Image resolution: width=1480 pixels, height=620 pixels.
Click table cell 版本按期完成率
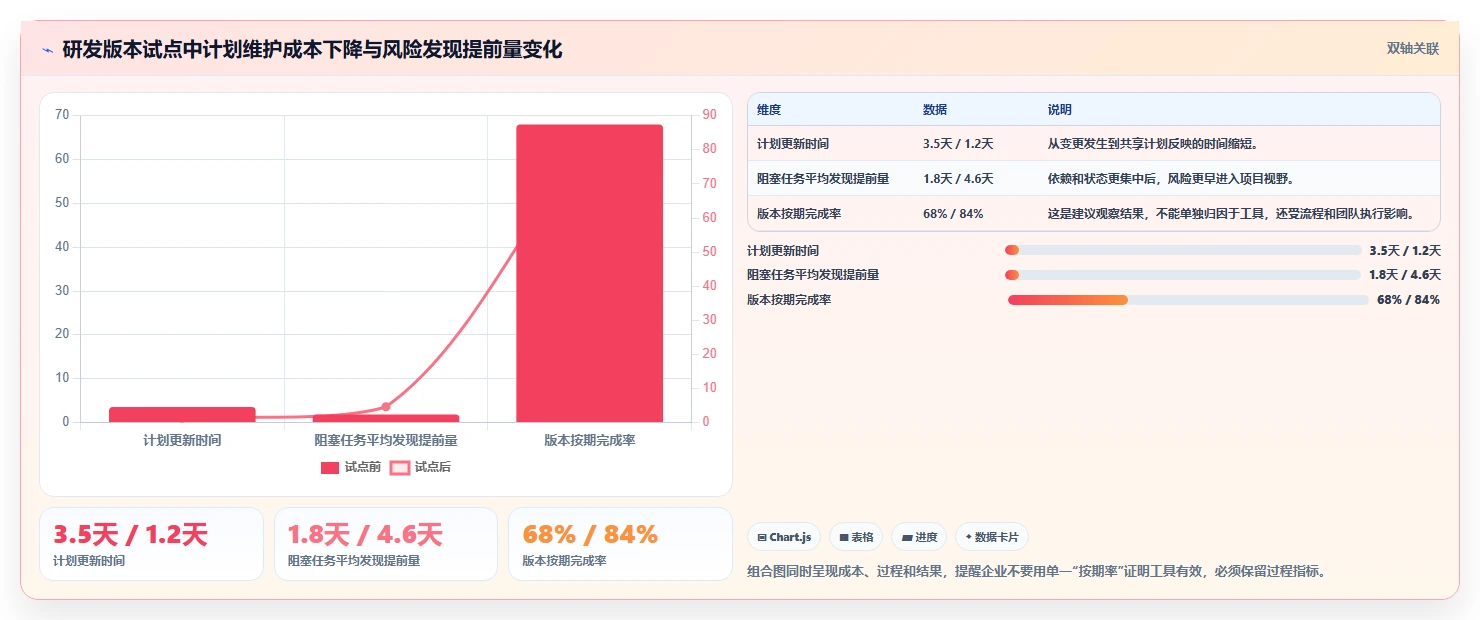pos(799,214)
